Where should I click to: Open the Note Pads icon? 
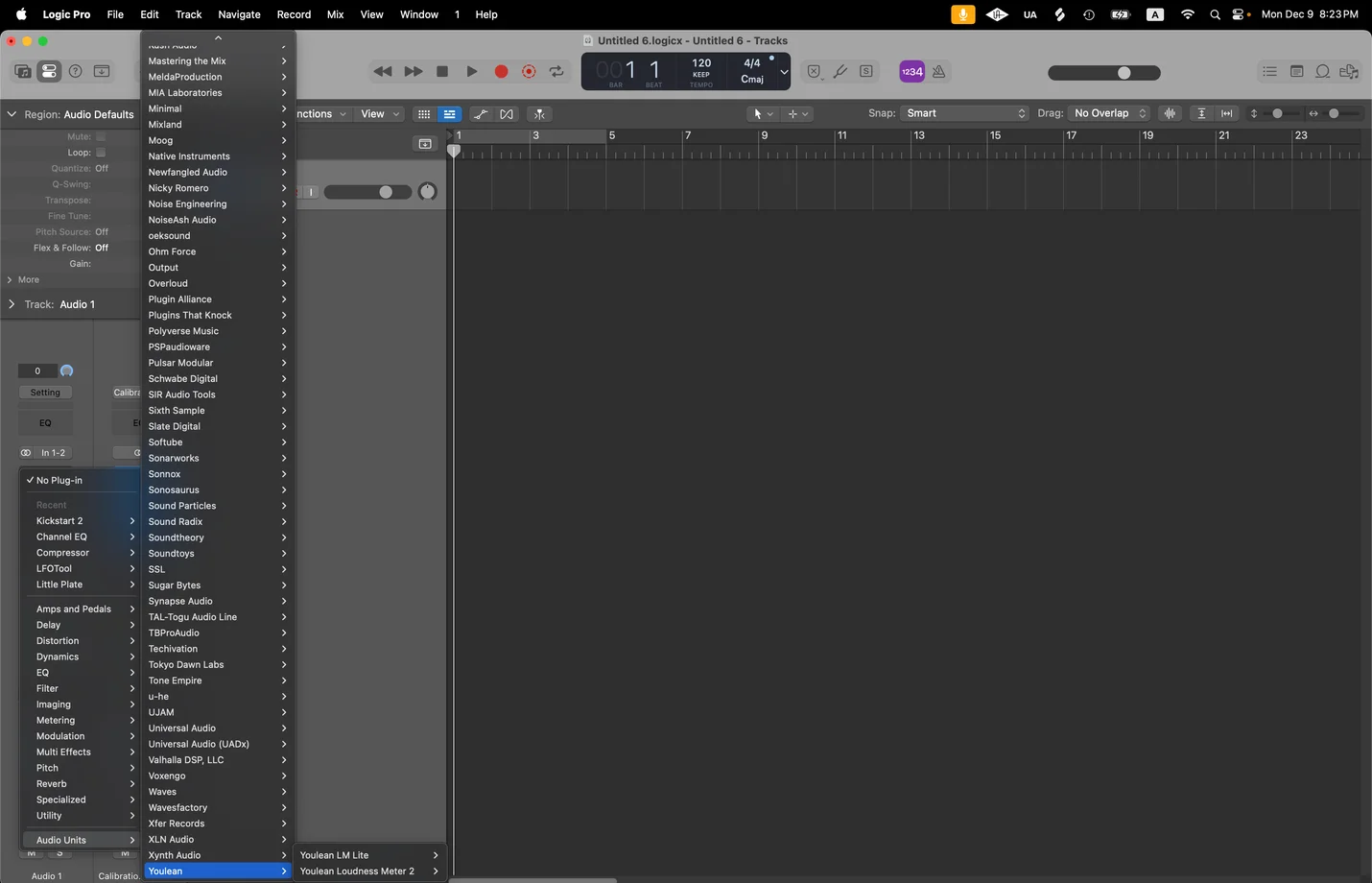point(1296,72)
